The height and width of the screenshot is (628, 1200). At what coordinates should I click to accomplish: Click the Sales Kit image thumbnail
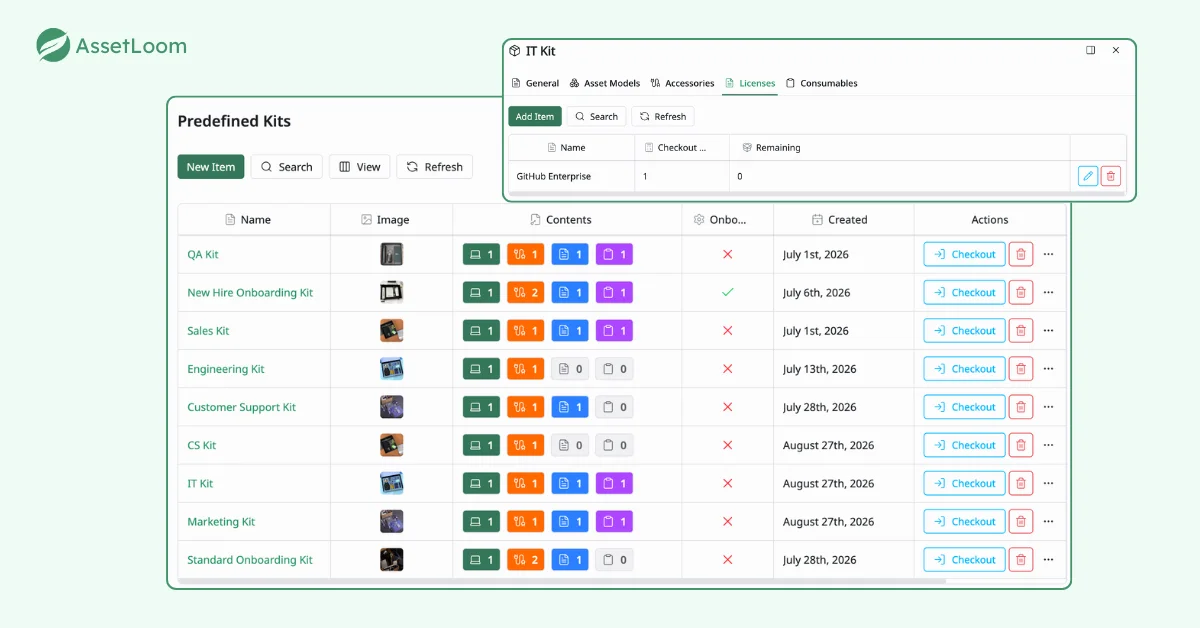391,331
